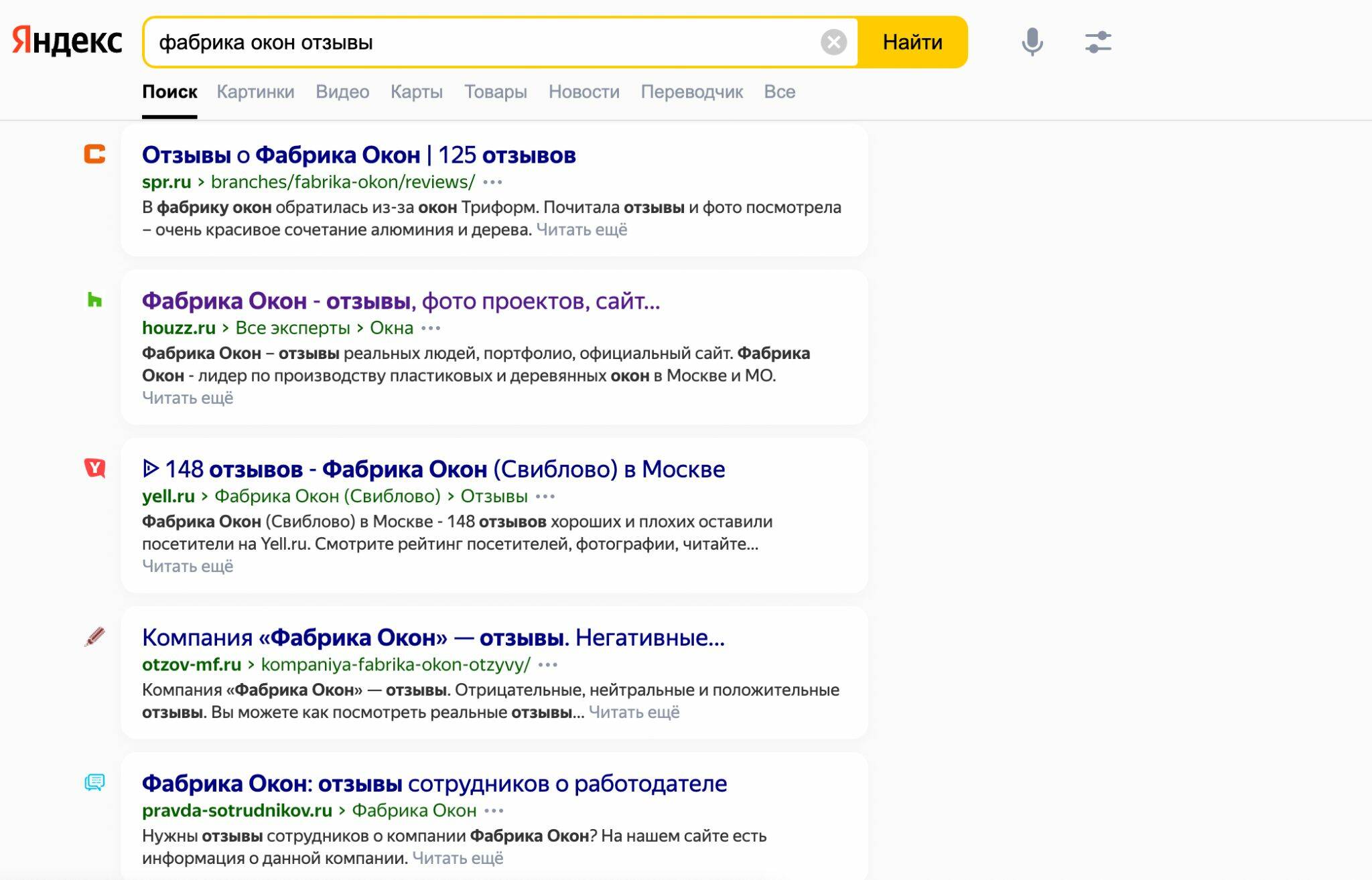The width and height of the screenshot is (1372, 880).
Task: Click the otzov-mf.ru pencil favicon
Action: tap(94, 636)
